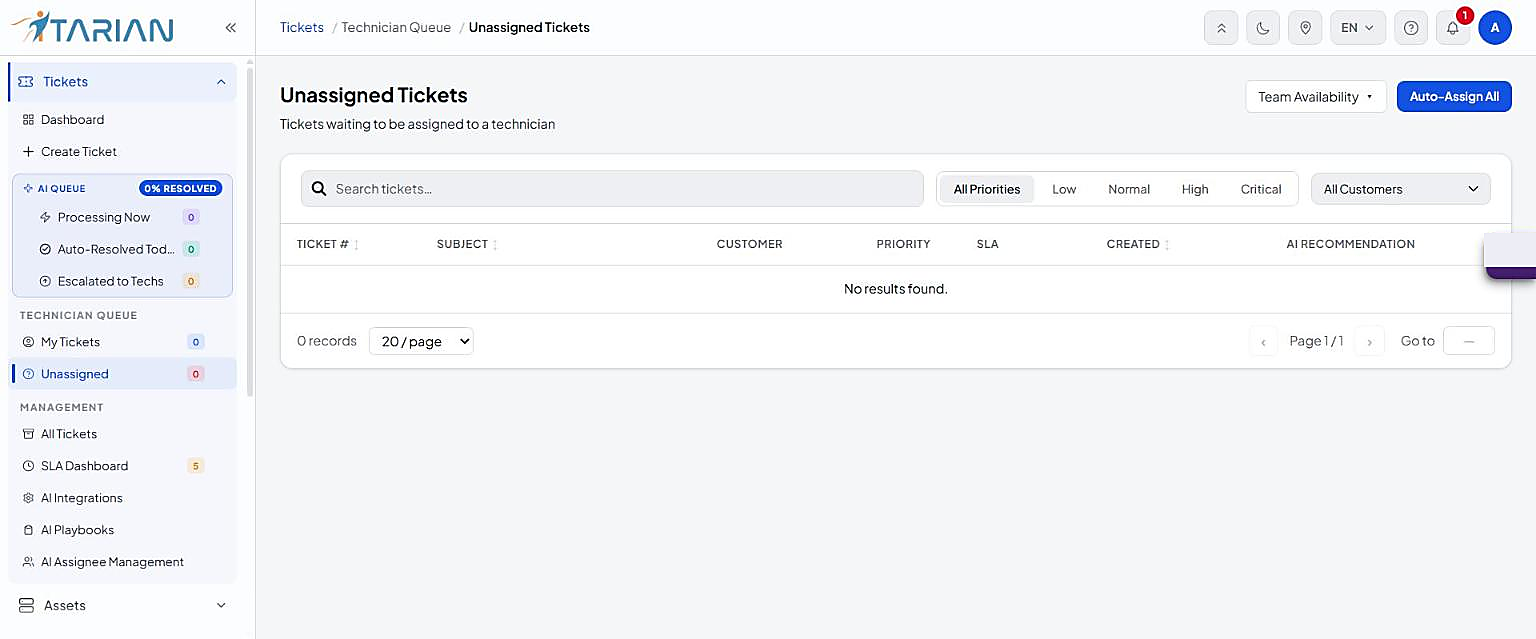Open user avatar A menu
The width and height of the screenshot is (1536, 639).
1495,28
